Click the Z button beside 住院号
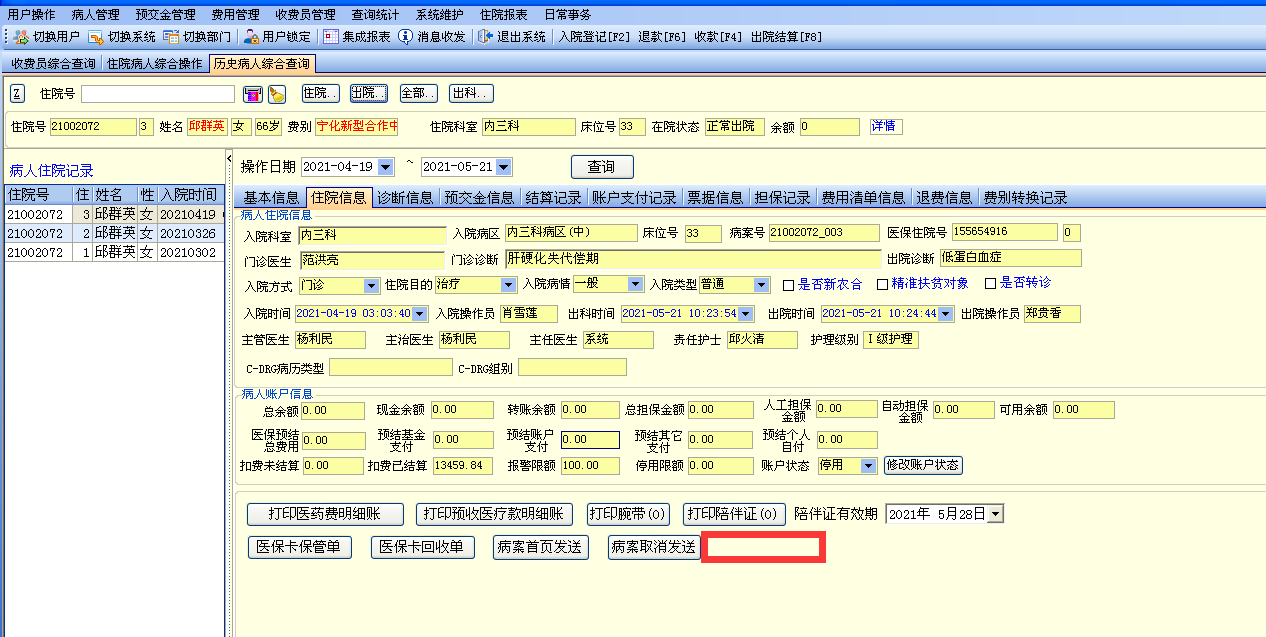Viewport: 1266px width, 637px height. 17,94
